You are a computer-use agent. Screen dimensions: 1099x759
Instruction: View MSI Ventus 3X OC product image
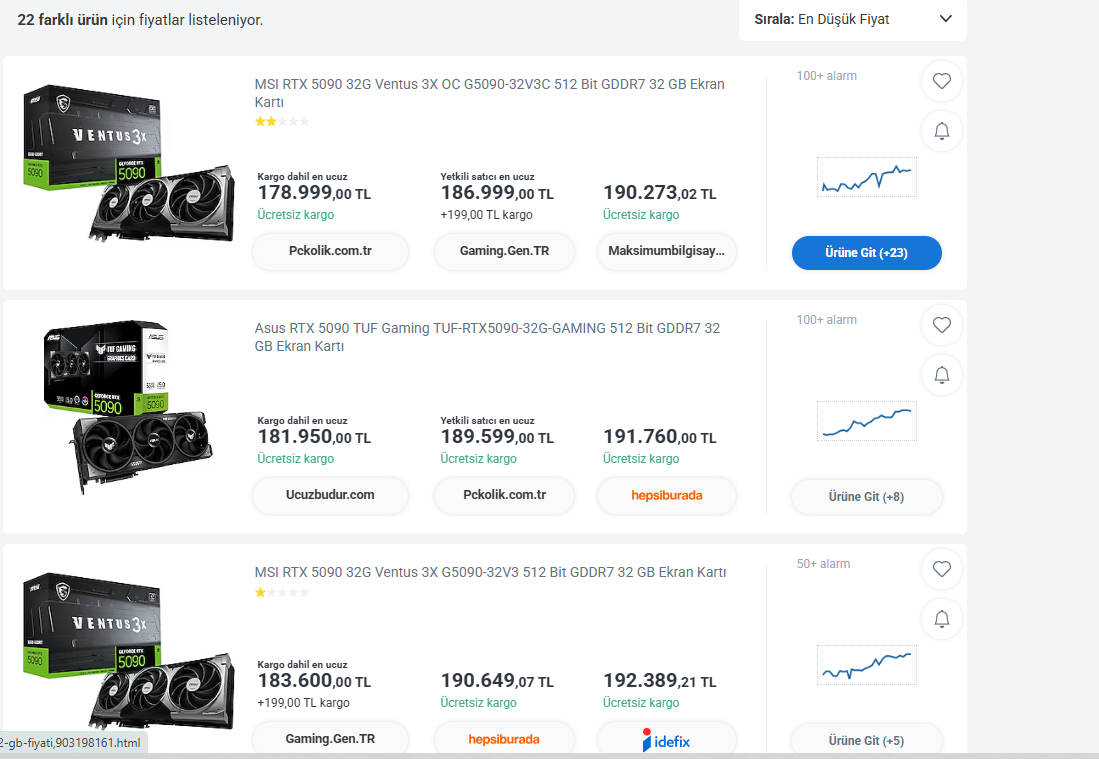pyautogui.click(x=128, y=163)
